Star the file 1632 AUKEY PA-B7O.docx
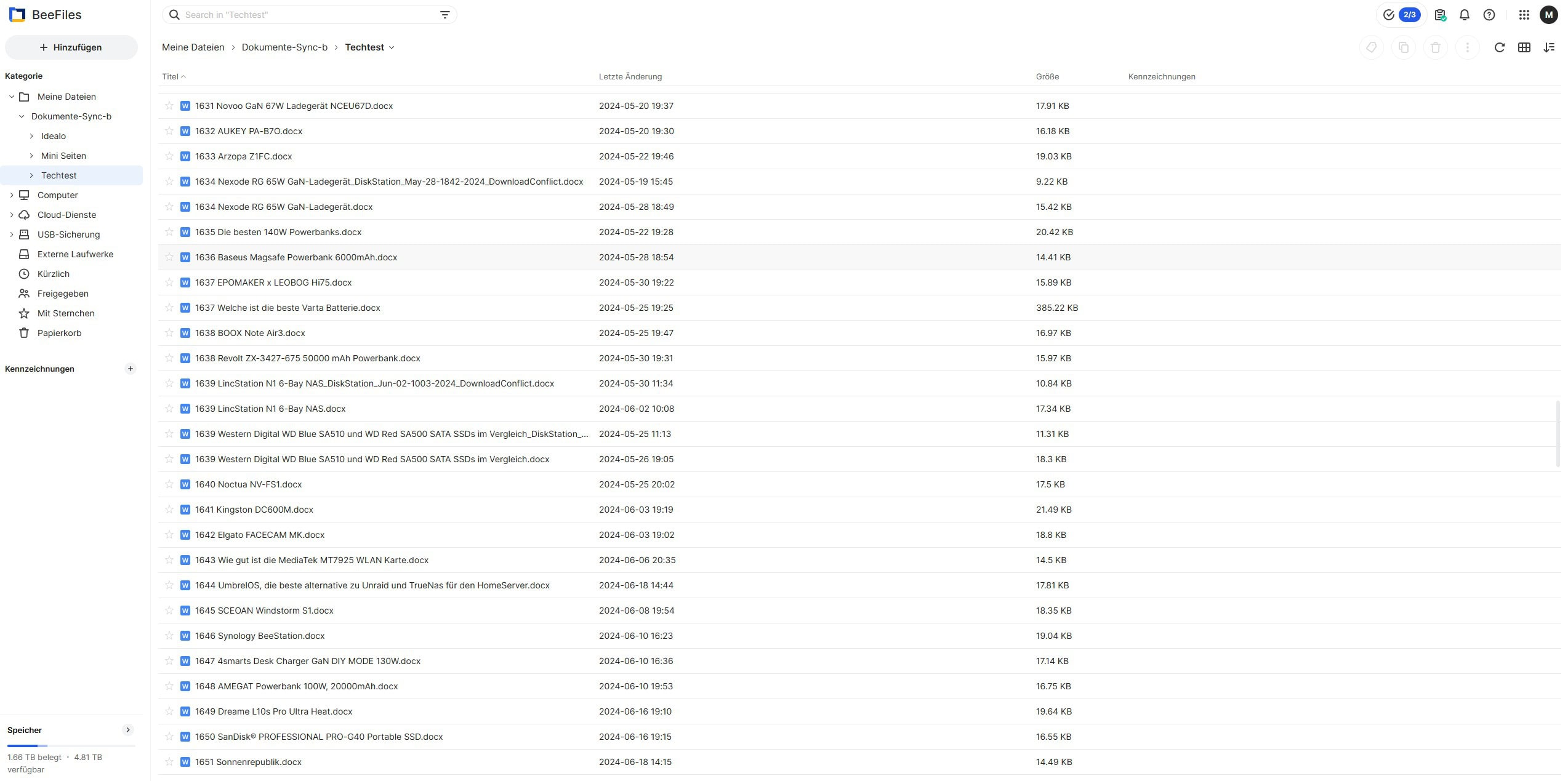This screenshot has height=781, width=1568. tap(169, 131)
